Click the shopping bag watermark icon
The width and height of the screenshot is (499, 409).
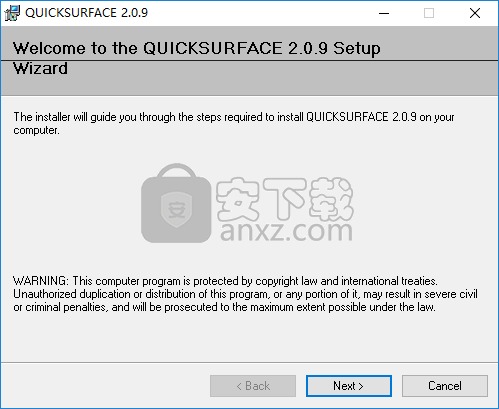176,203
